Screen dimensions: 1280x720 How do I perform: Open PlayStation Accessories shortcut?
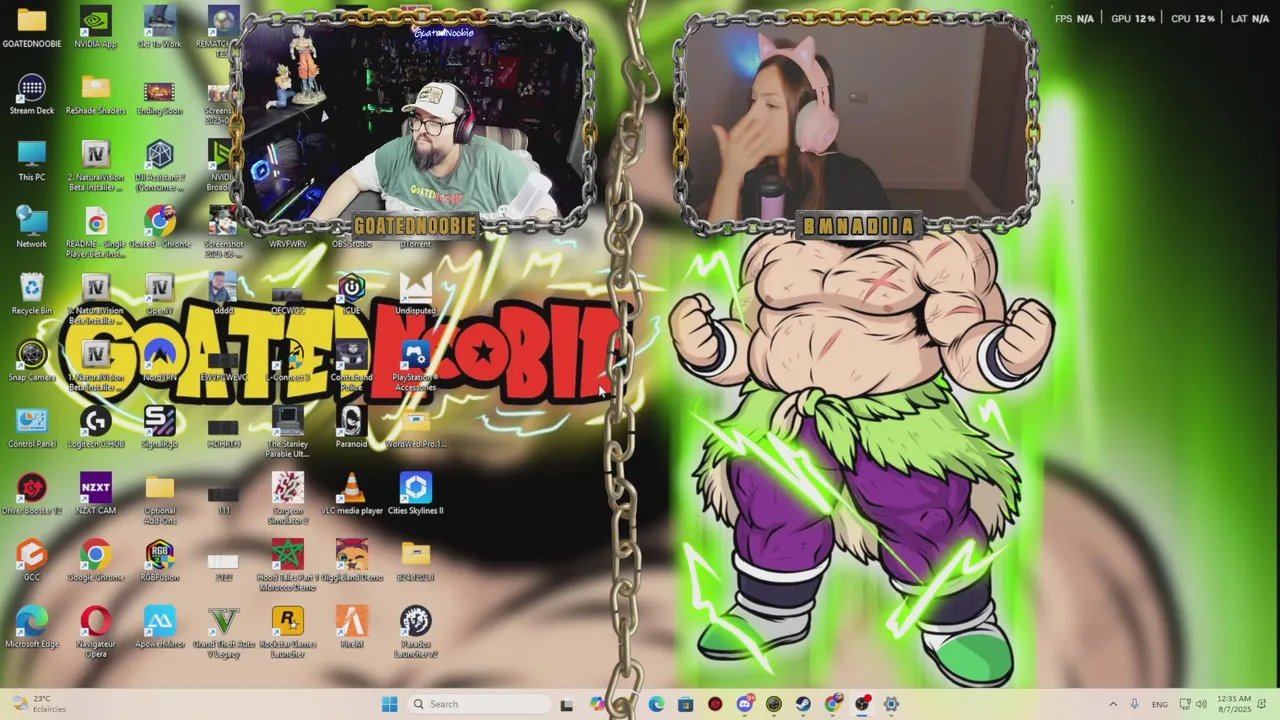click(x=415, y=365)
